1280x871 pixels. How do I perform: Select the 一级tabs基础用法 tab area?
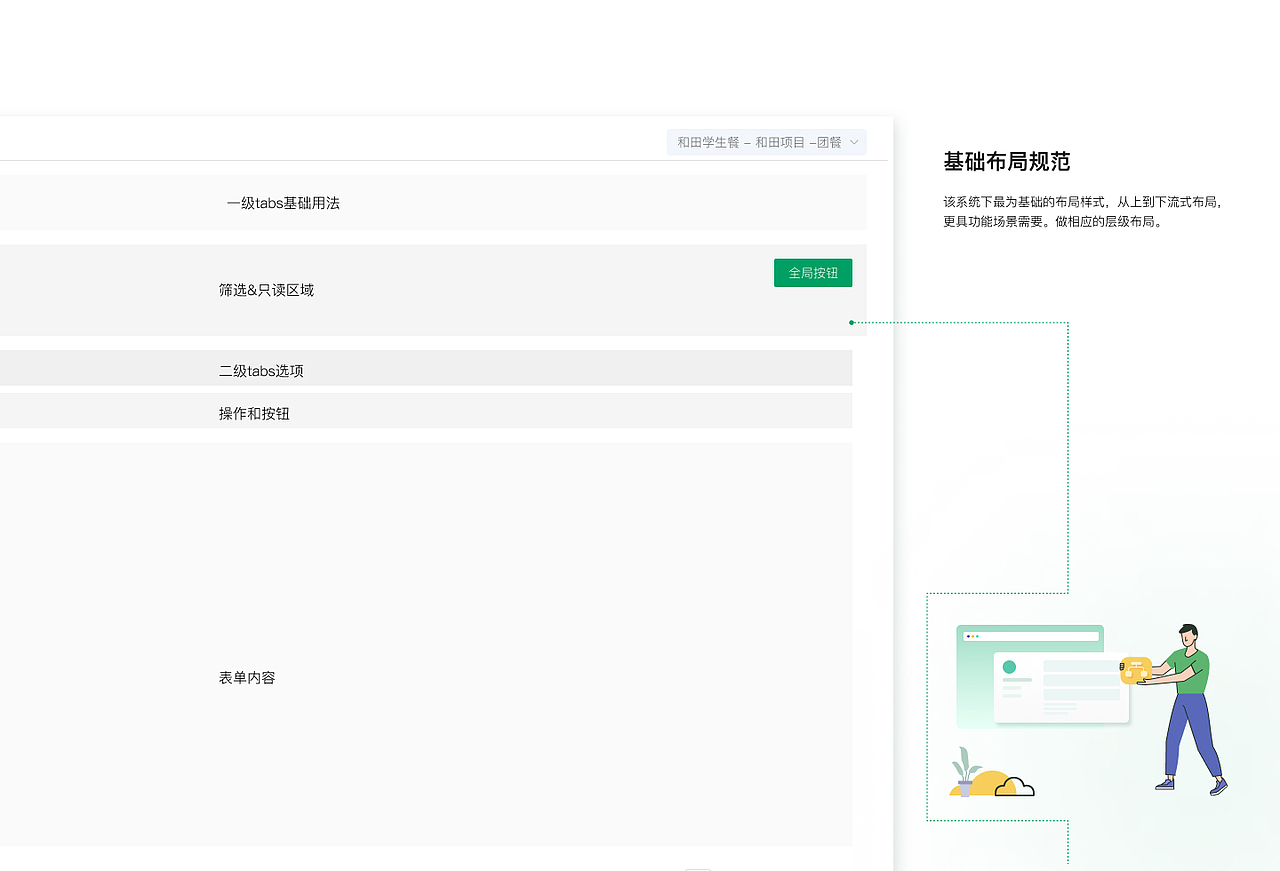click(x=284, y=202)
